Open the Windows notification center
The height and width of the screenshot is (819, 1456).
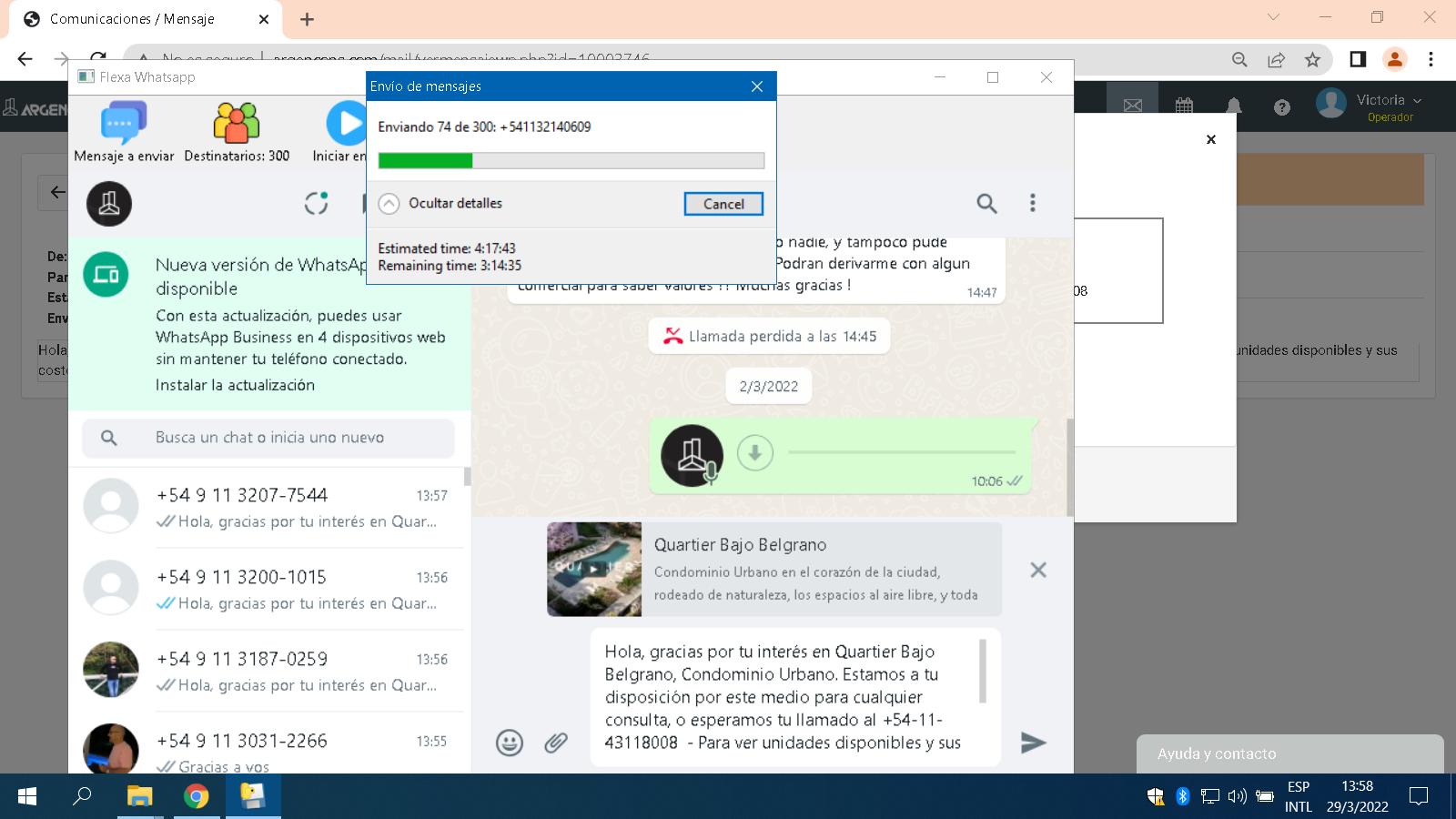(x=1418, y=797)
